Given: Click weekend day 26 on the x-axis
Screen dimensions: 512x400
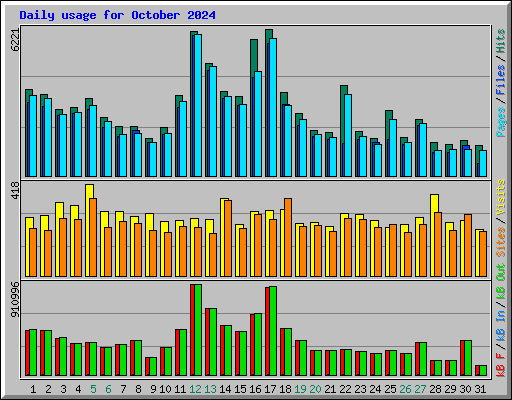Looking at the screenshot, I should [405, 389].
